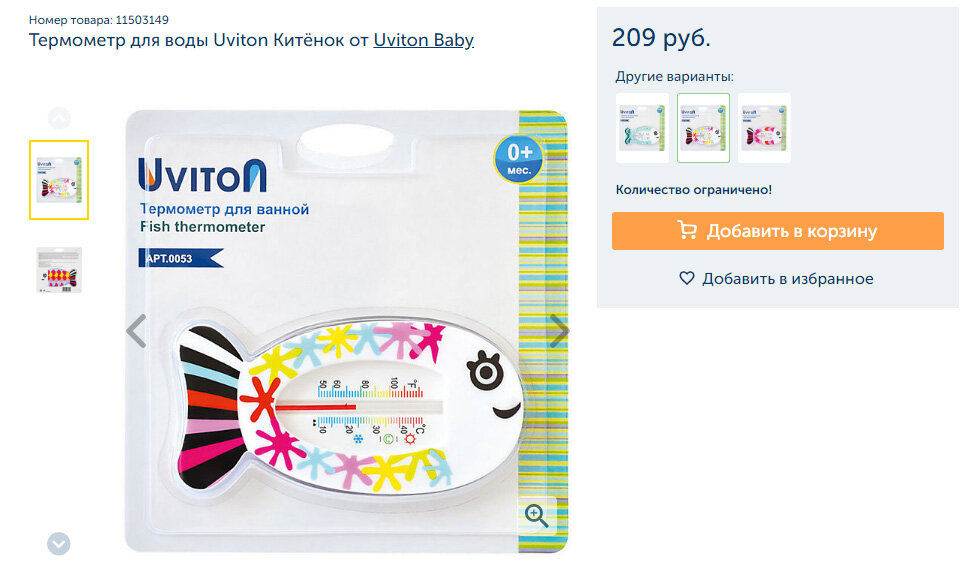Choose the green-outlined multicolor fish variant
The image size is (974, 568).
tap(703, 128)
